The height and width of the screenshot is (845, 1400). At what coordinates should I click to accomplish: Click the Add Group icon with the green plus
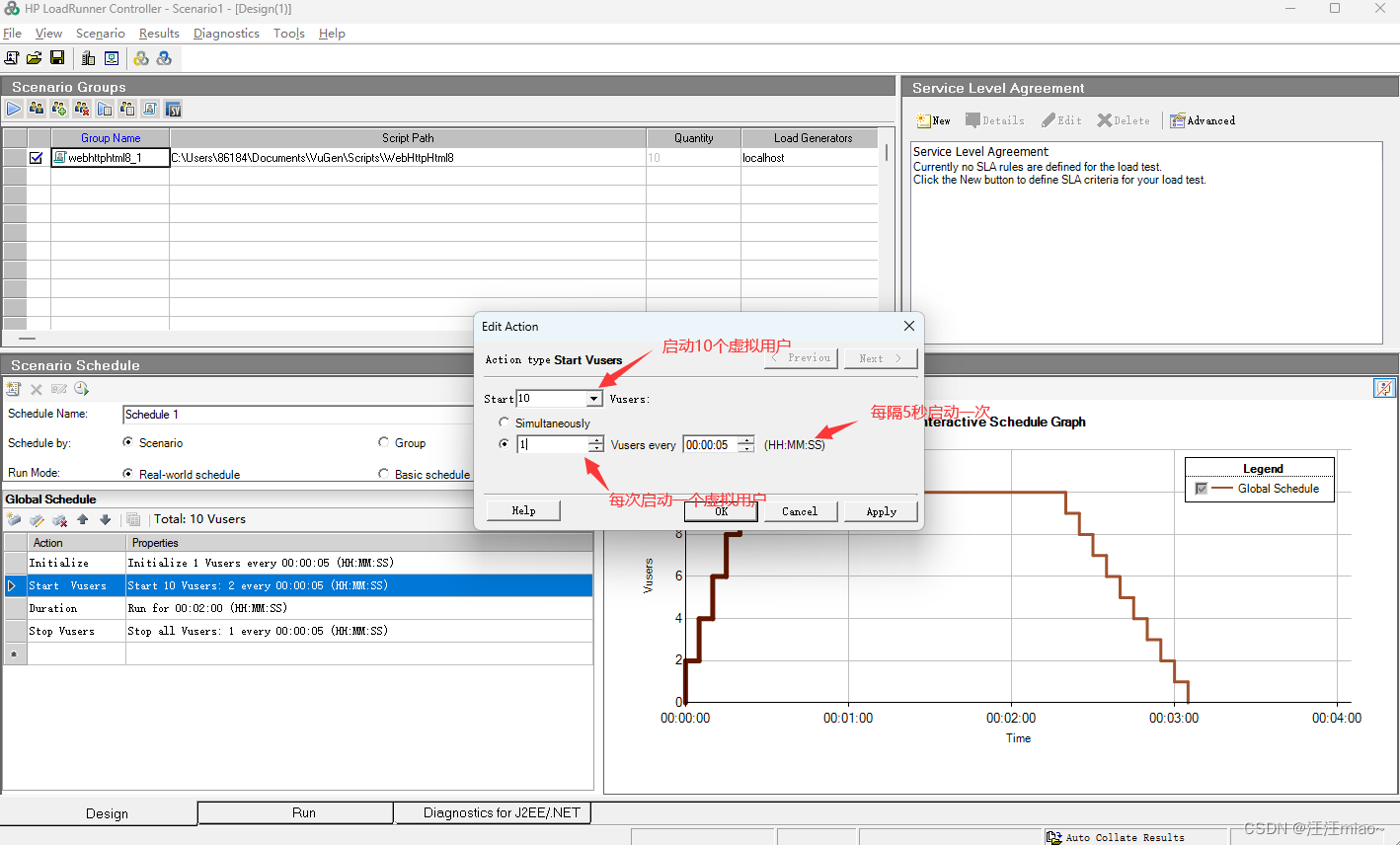[x=59, y=109]
